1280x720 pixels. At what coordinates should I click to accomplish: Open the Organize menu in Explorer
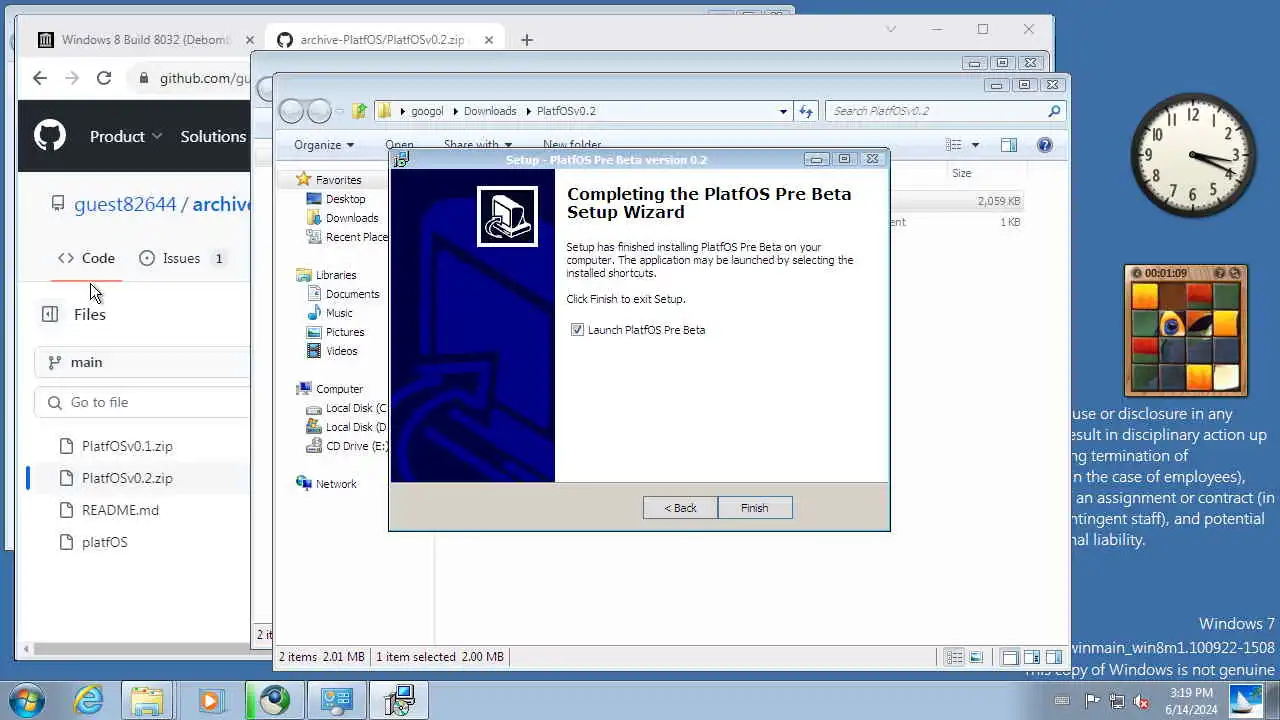tap(324, 145)
